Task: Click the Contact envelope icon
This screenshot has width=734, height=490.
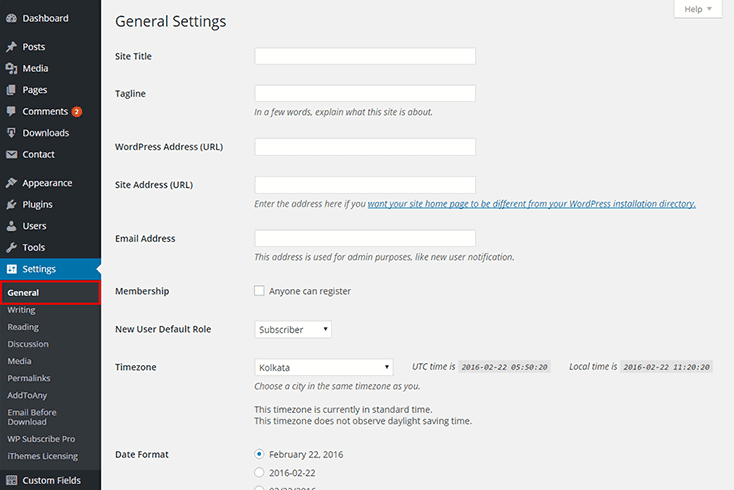Action: tap(12, 154)
